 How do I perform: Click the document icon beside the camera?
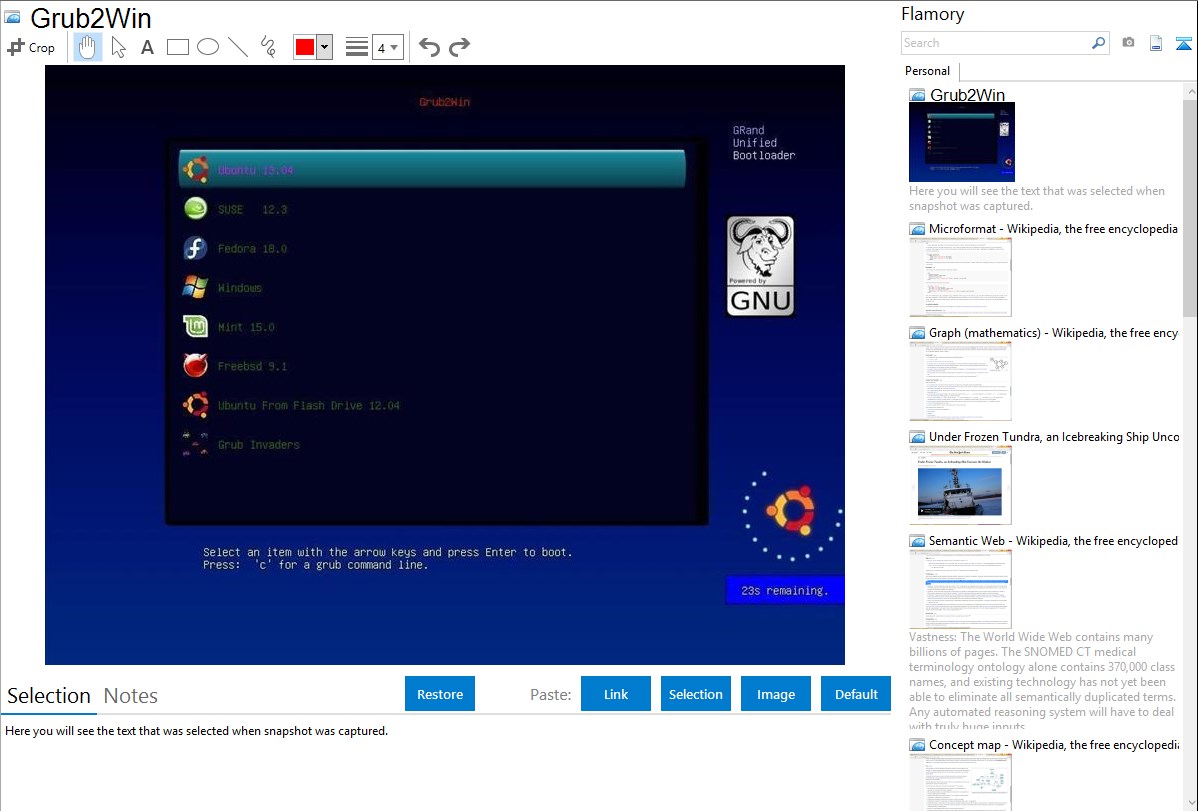(1156, 43)
